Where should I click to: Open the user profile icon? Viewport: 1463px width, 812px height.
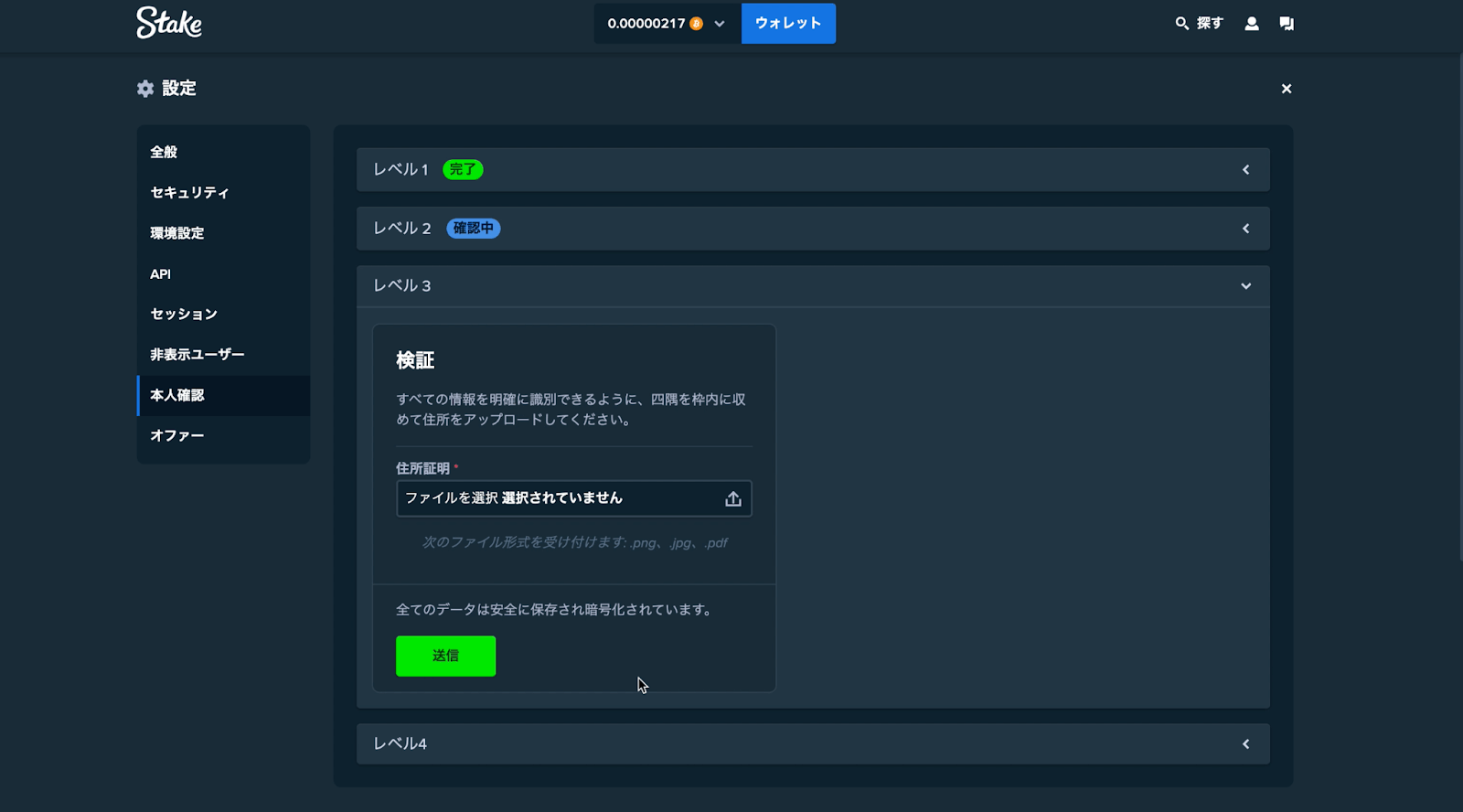[1251, 23]
